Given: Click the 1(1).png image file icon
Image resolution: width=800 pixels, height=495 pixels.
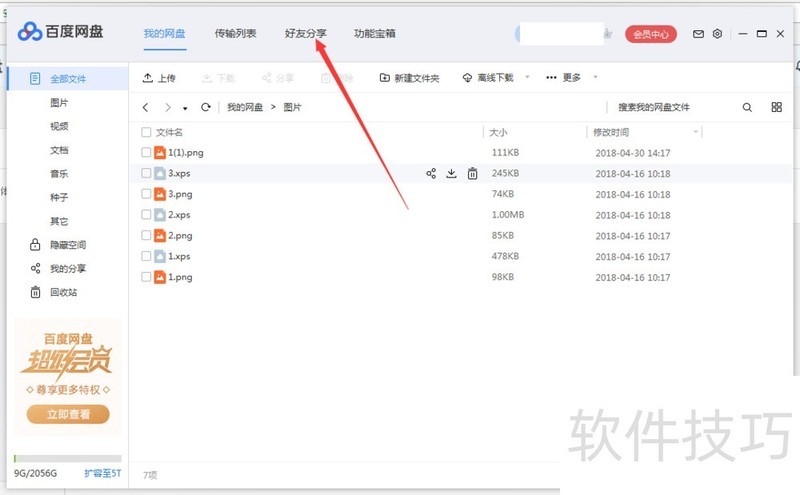Looking at the screenshot, I should [160, 153].
